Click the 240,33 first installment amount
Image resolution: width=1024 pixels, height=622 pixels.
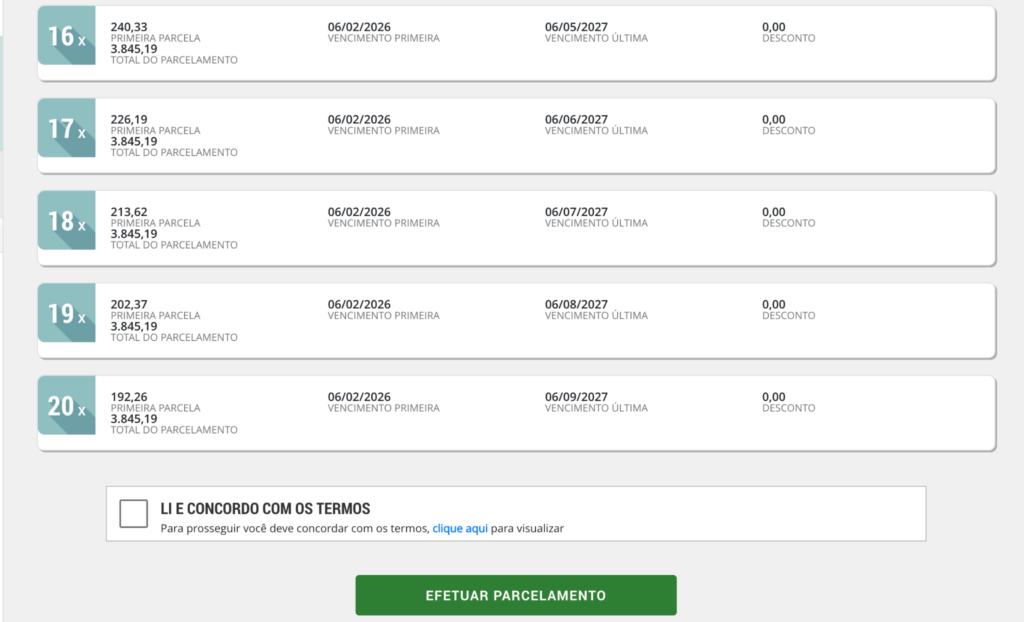point(129,27)
